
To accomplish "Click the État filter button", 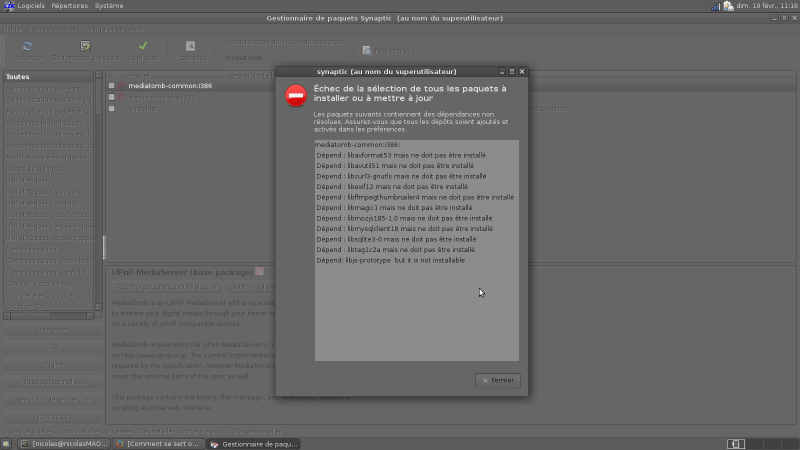I will tap(53, 347).
